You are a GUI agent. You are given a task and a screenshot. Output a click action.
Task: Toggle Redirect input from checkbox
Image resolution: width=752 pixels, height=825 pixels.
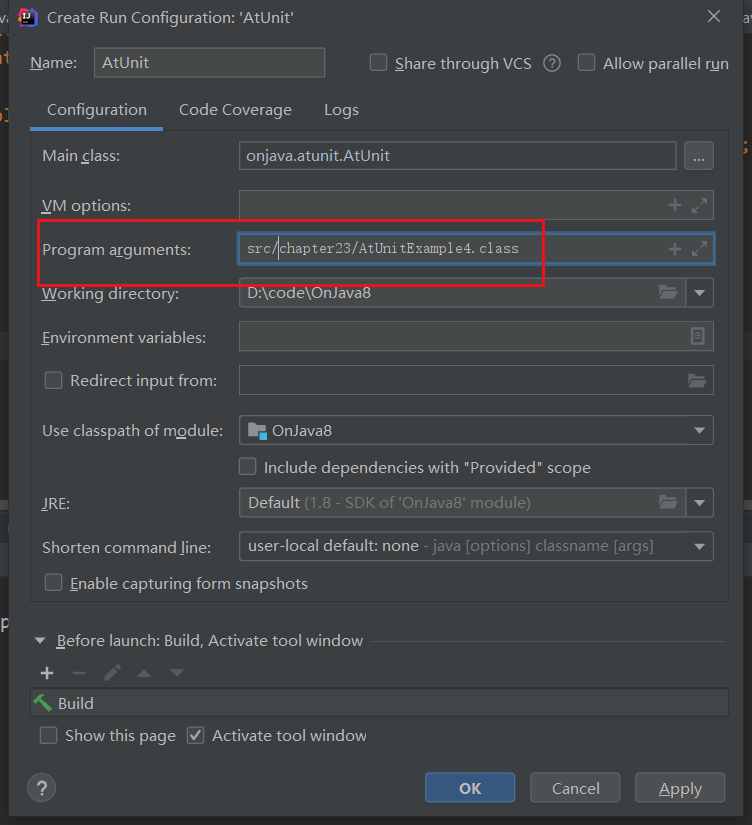pos(53,380)
